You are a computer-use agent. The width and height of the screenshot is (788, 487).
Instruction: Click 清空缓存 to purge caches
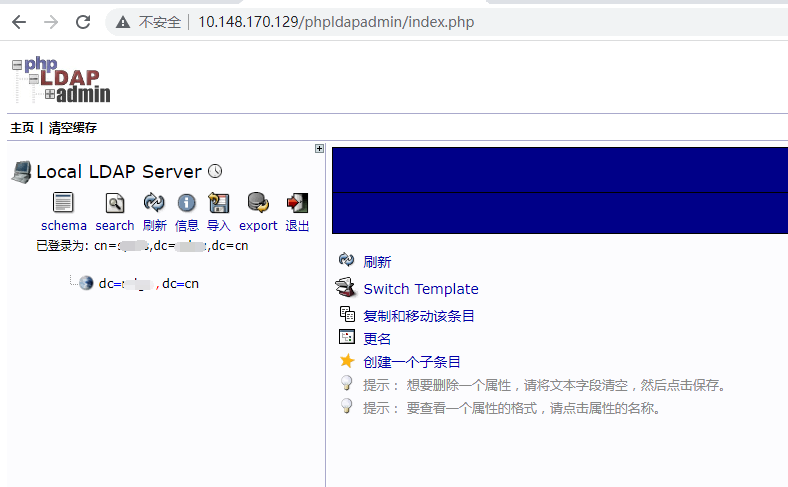click(73, 128)
